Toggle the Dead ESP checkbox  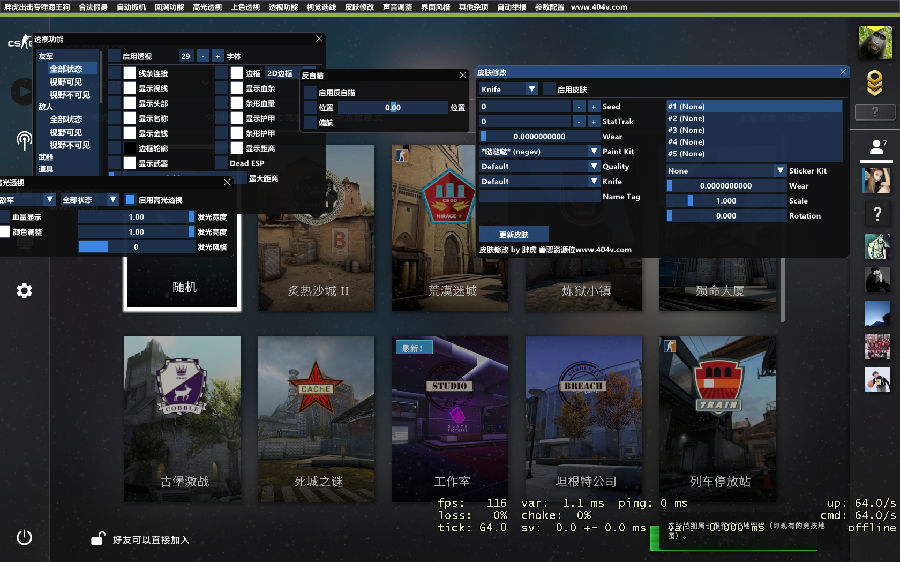click(222, 163)
